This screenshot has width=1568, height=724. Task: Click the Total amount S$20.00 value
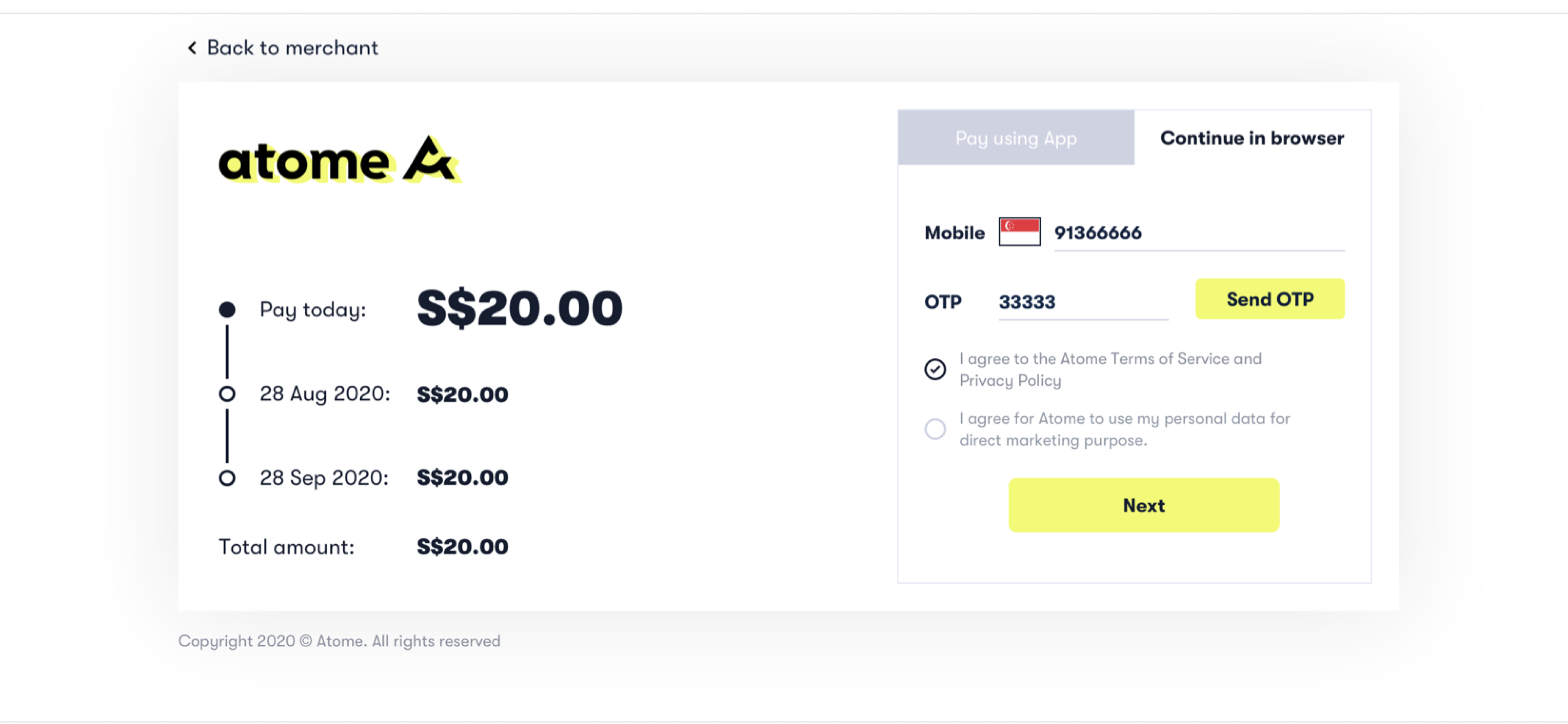tap(462, 547)
